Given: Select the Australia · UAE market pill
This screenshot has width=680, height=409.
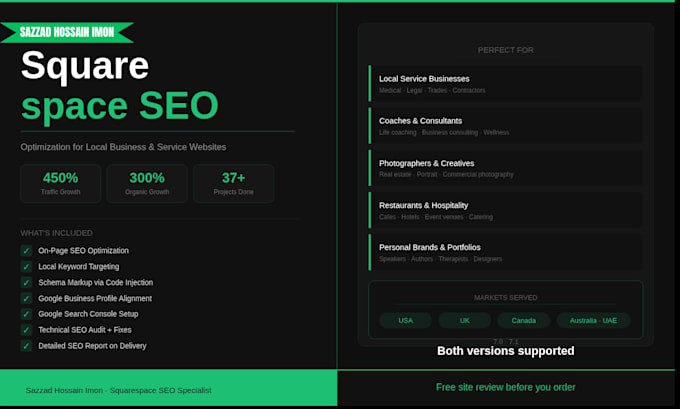Looking at the screenshot, I should 593,321.
